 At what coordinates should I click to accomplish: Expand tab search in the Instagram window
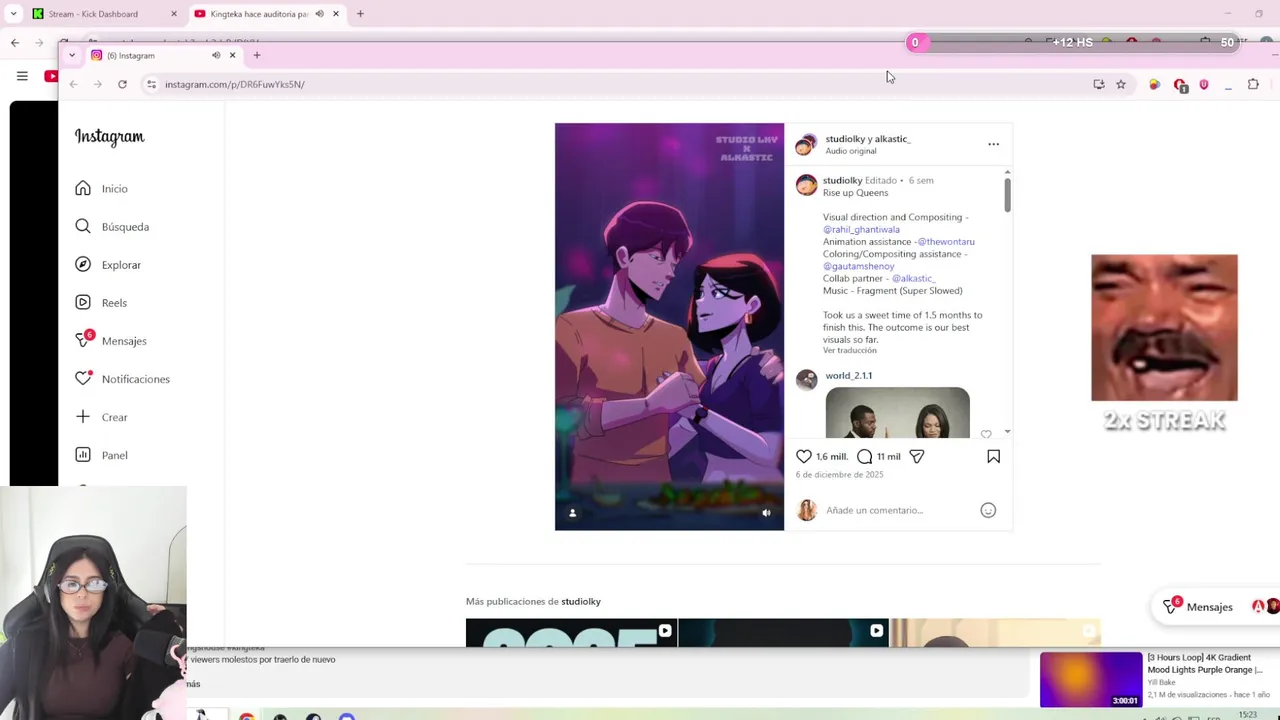(x=72, y=55)
